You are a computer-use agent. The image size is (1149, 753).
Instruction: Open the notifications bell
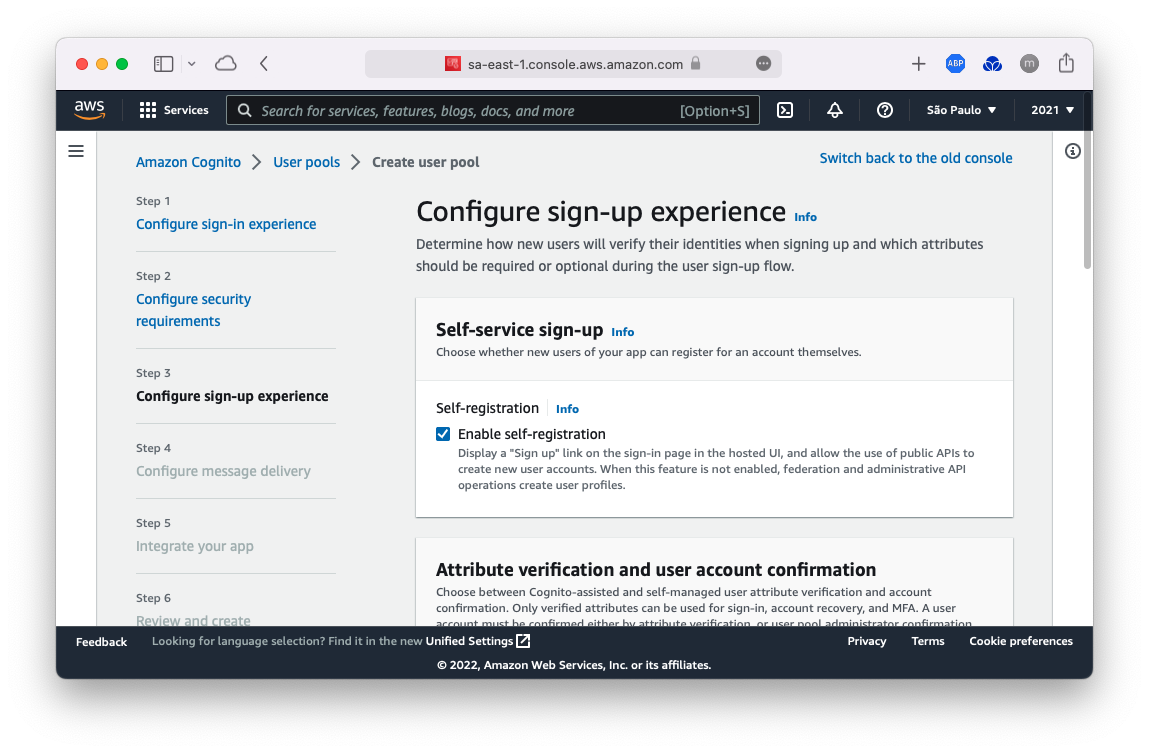[835, 110]
